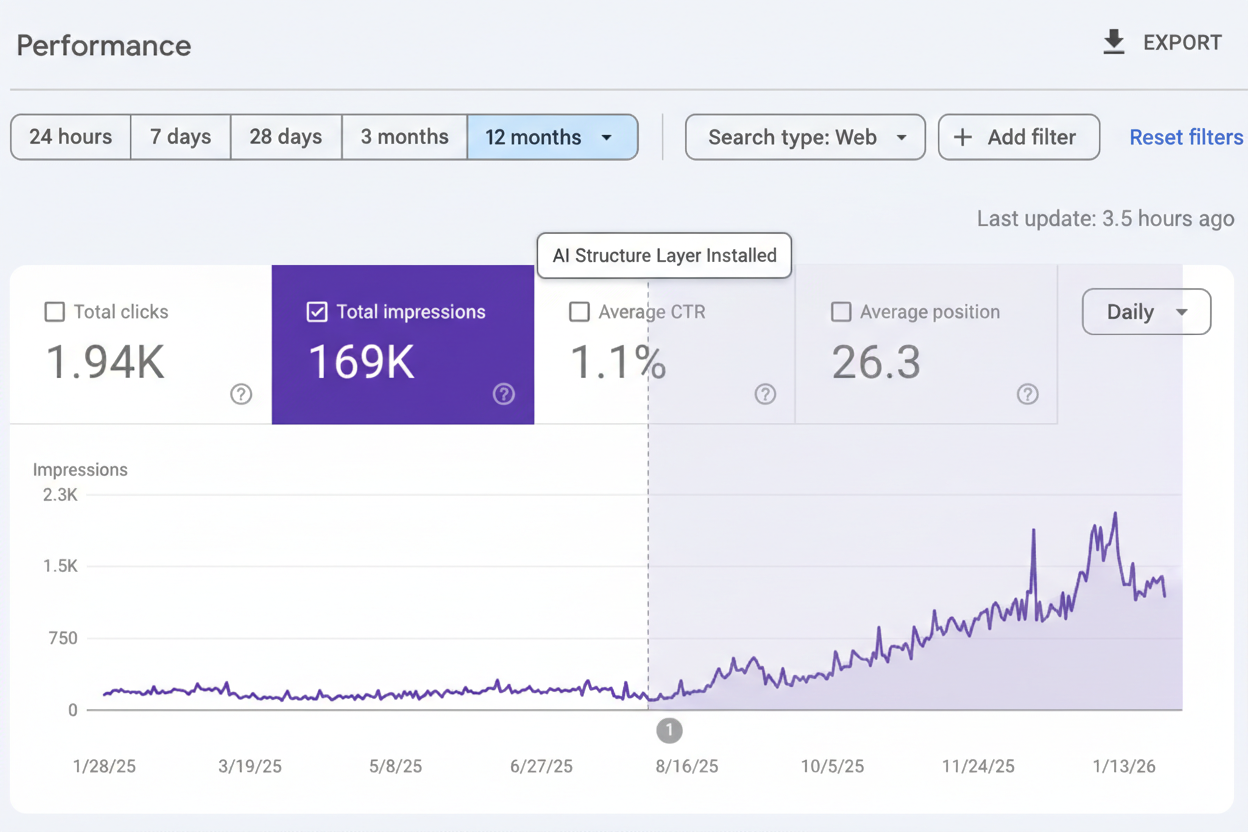Open the help tooltip beside Total clicks

[x=241, y=395]
